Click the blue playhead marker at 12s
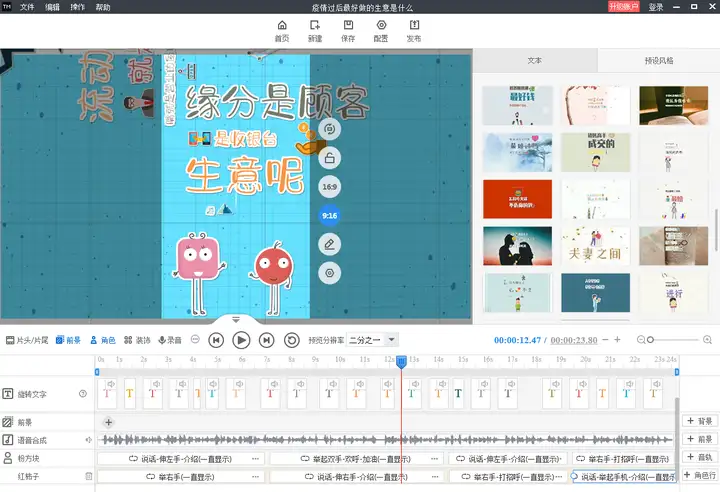This screenshot has width=720, height=492. [401, 362]
